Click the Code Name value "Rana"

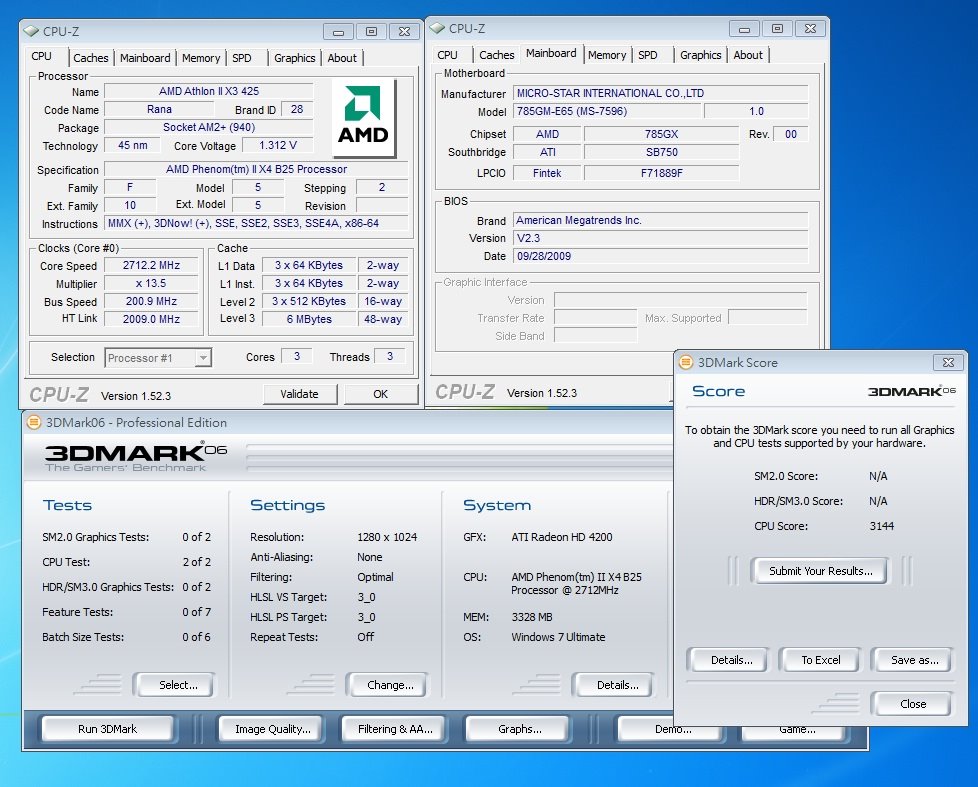[x=159, y=109]
